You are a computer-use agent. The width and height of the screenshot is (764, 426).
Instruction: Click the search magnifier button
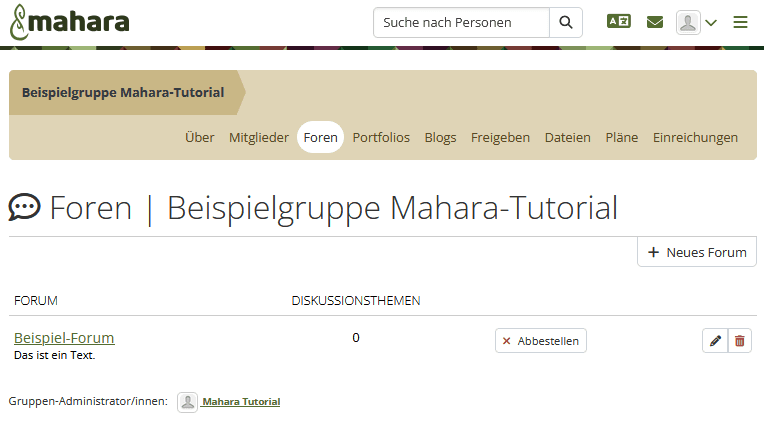coord(566,22)
